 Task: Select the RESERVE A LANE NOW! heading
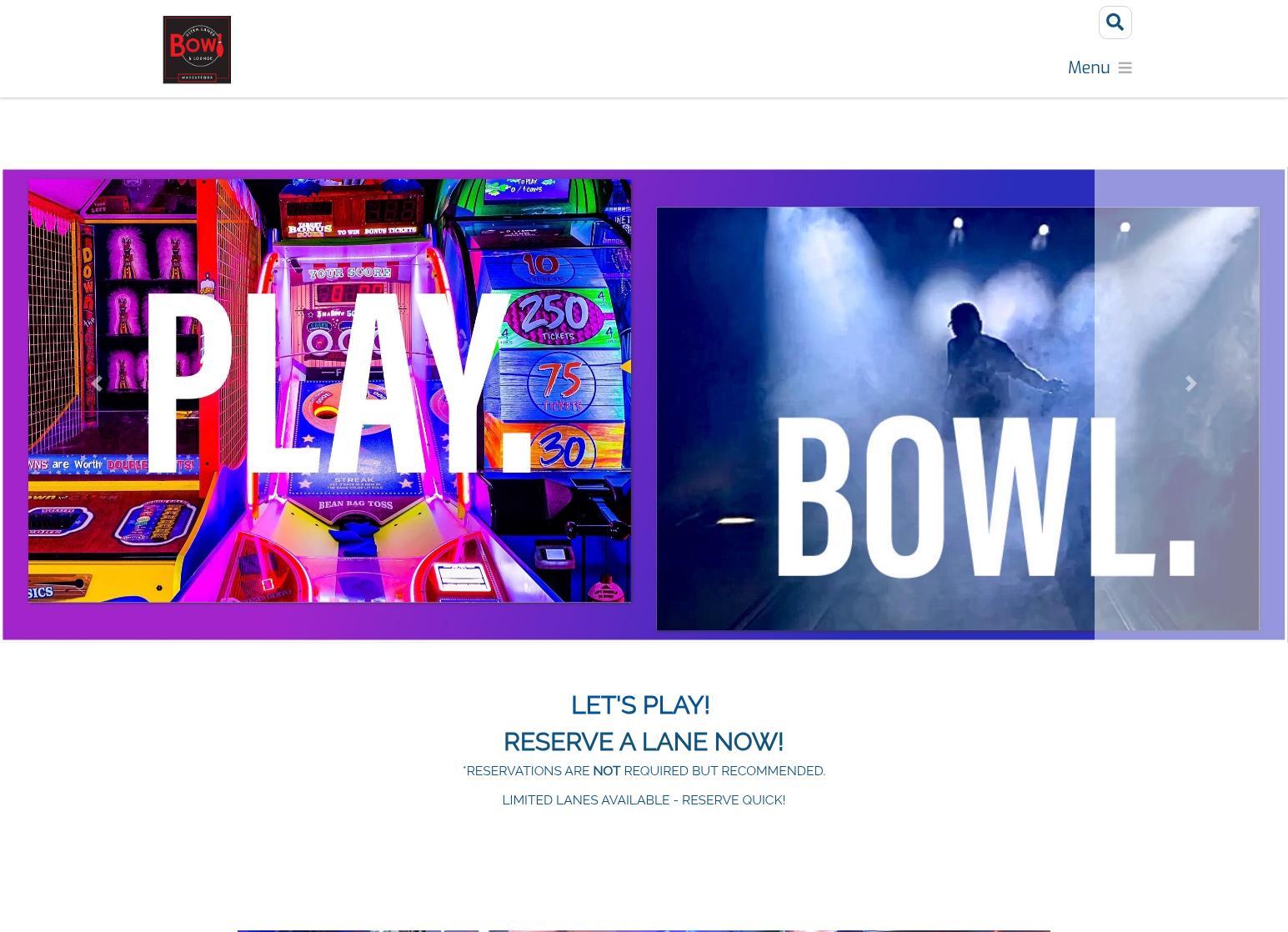(x=643, y=742)
